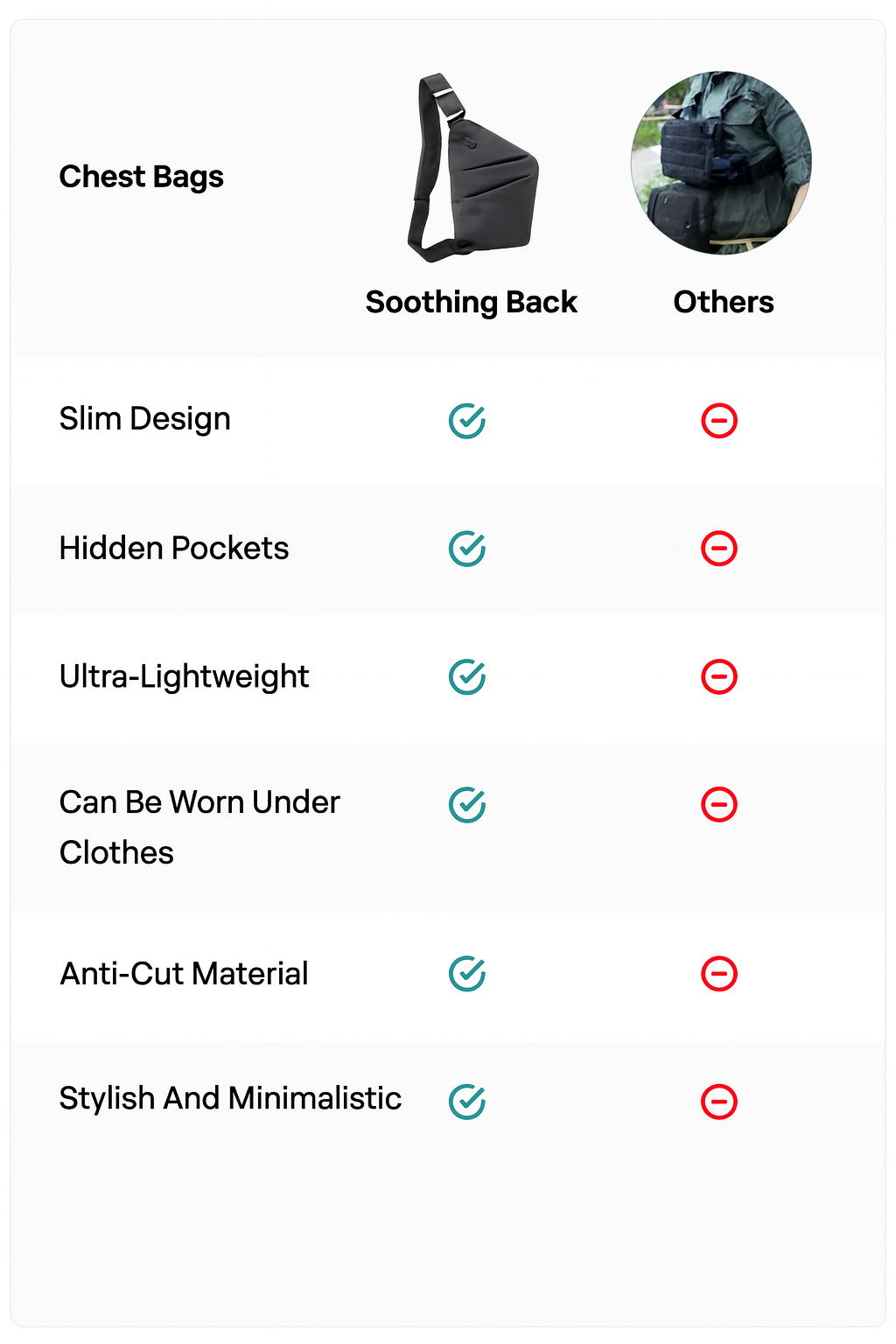This screenshot has height=1344, width=896.
Task: Click the Anti-Cut Material green checkmark icon
Action: (x=467, y=974)
